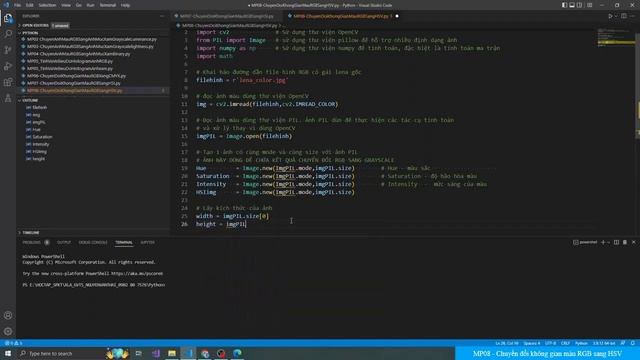Image resolution: width=640 pixels, height=360 pixels.
Task: Open the editor More Actions ellipsis
Action: point(633,16)
